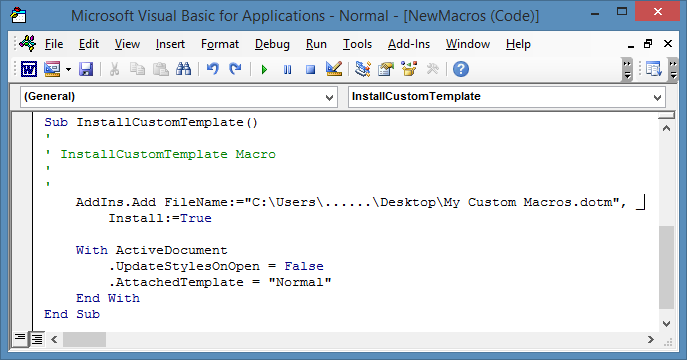Switch to Full Module View button
687x360 pixels.
(37, 339)
